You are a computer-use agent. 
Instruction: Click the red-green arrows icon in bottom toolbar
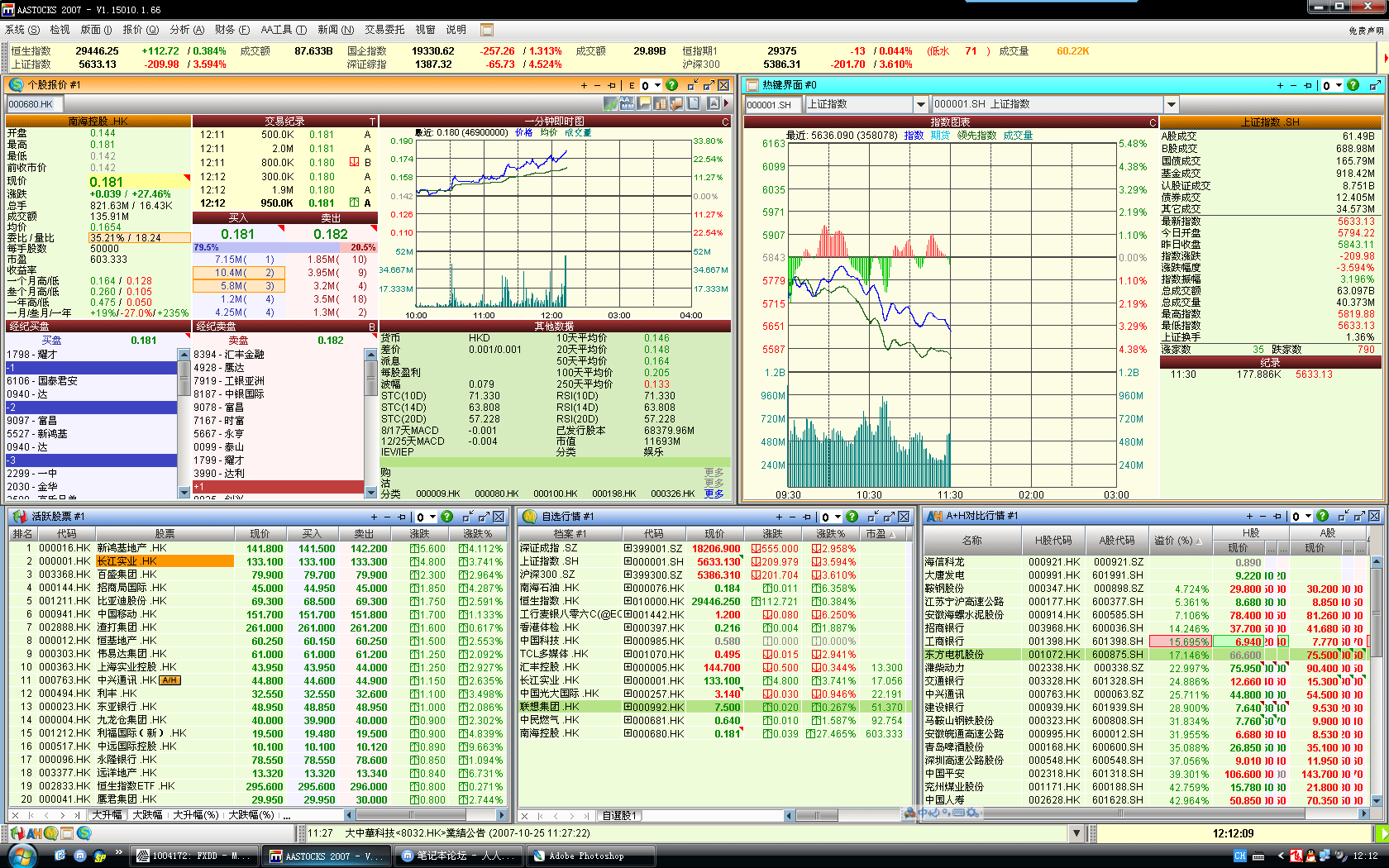(x=17, y=833)
